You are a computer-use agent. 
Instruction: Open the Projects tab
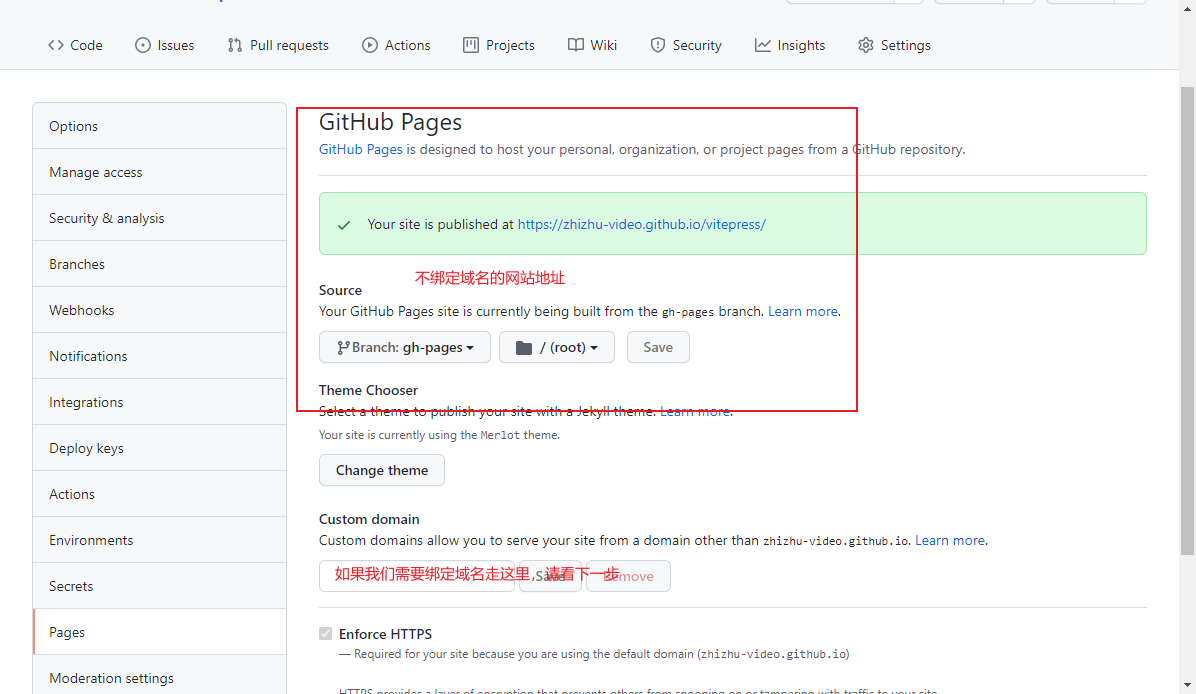coord(499,45)
